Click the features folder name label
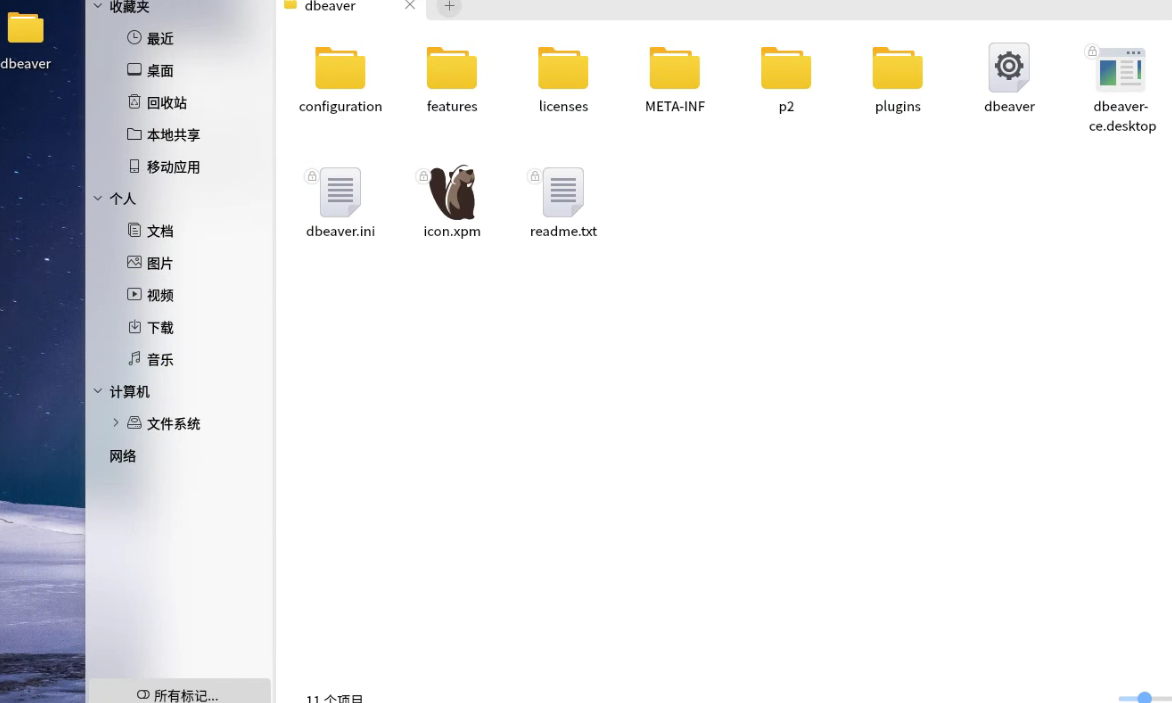The height and width of the screenshot is (703, 1172). (x=451, y=106)
